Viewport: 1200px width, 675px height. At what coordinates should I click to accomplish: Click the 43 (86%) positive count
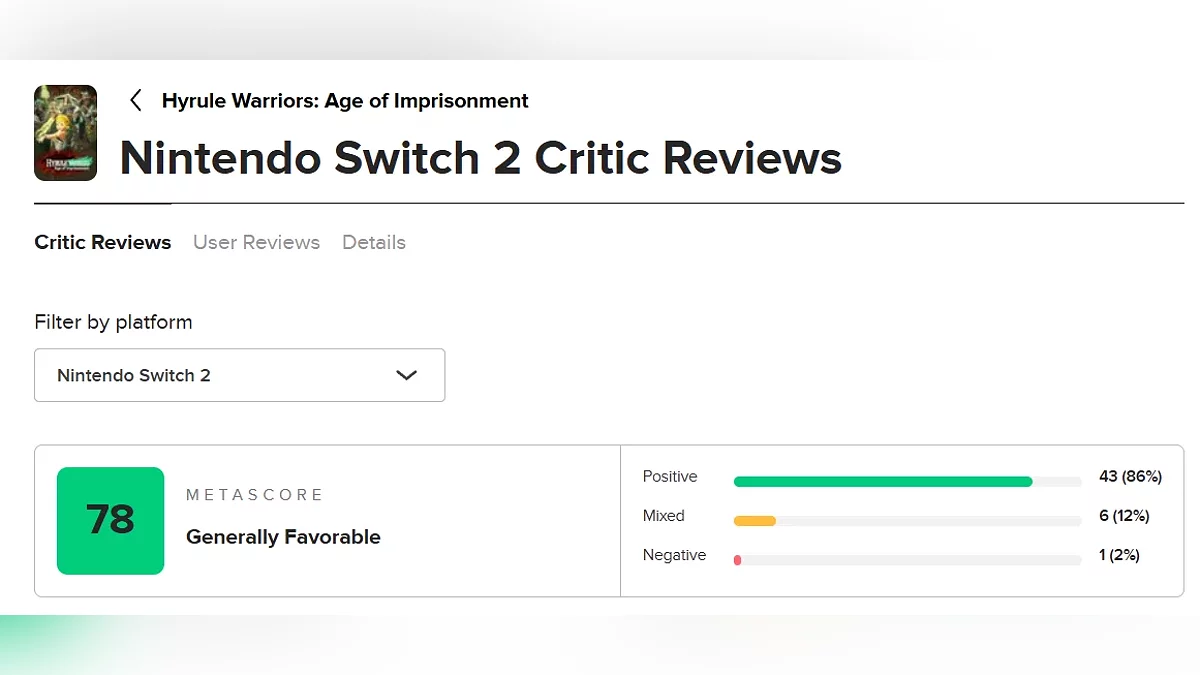[1130, 477]
